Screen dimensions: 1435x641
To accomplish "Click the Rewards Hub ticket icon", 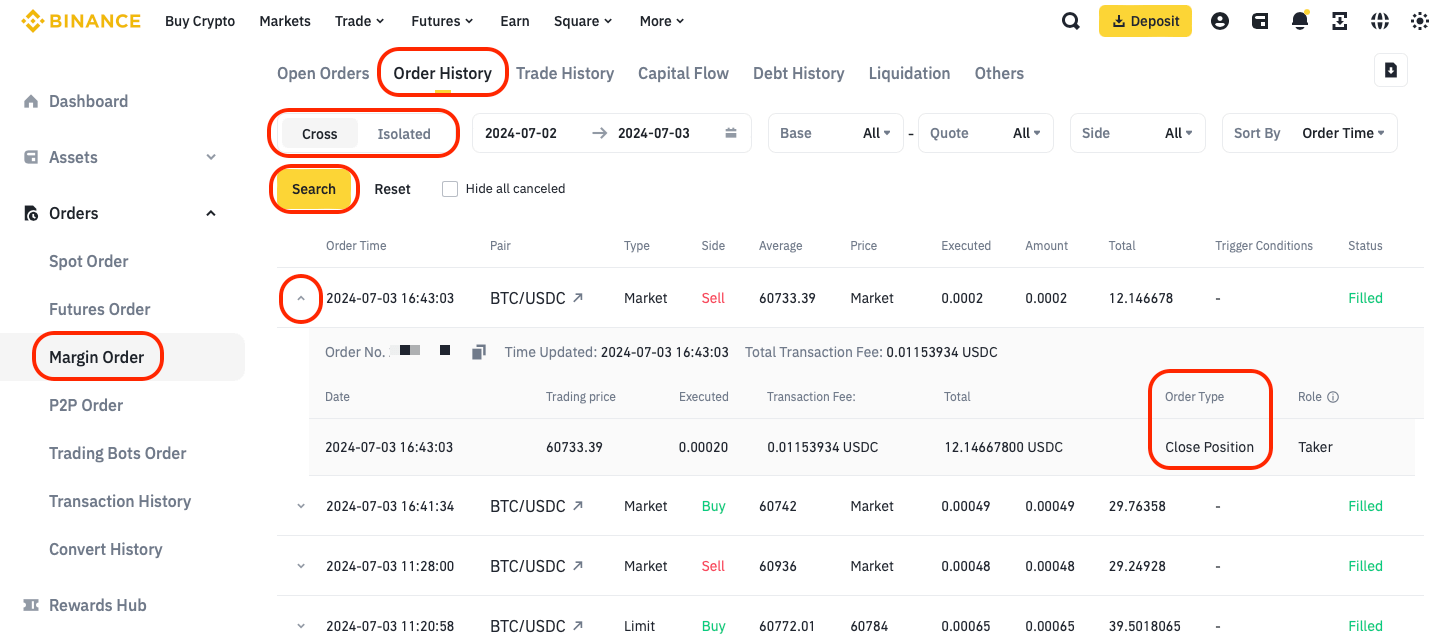I will (31, 605).
